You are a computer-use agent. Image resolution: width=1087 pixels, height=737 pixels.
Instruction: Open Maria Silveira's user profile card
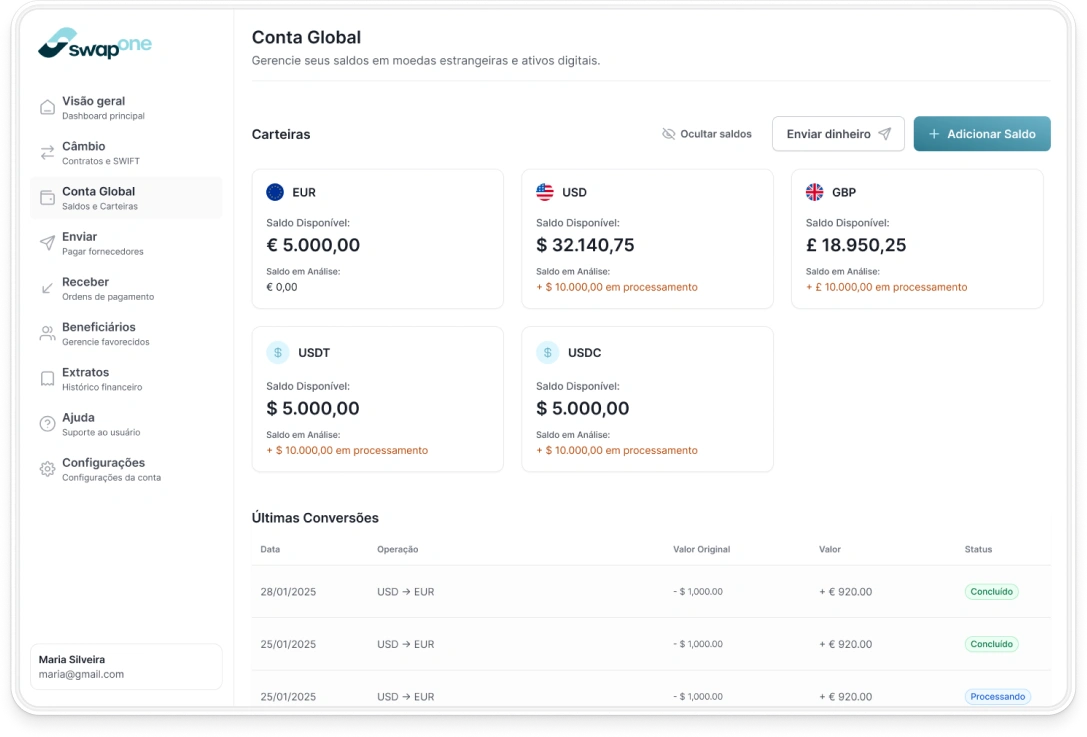pyautogui.click(x=126, y=666)
